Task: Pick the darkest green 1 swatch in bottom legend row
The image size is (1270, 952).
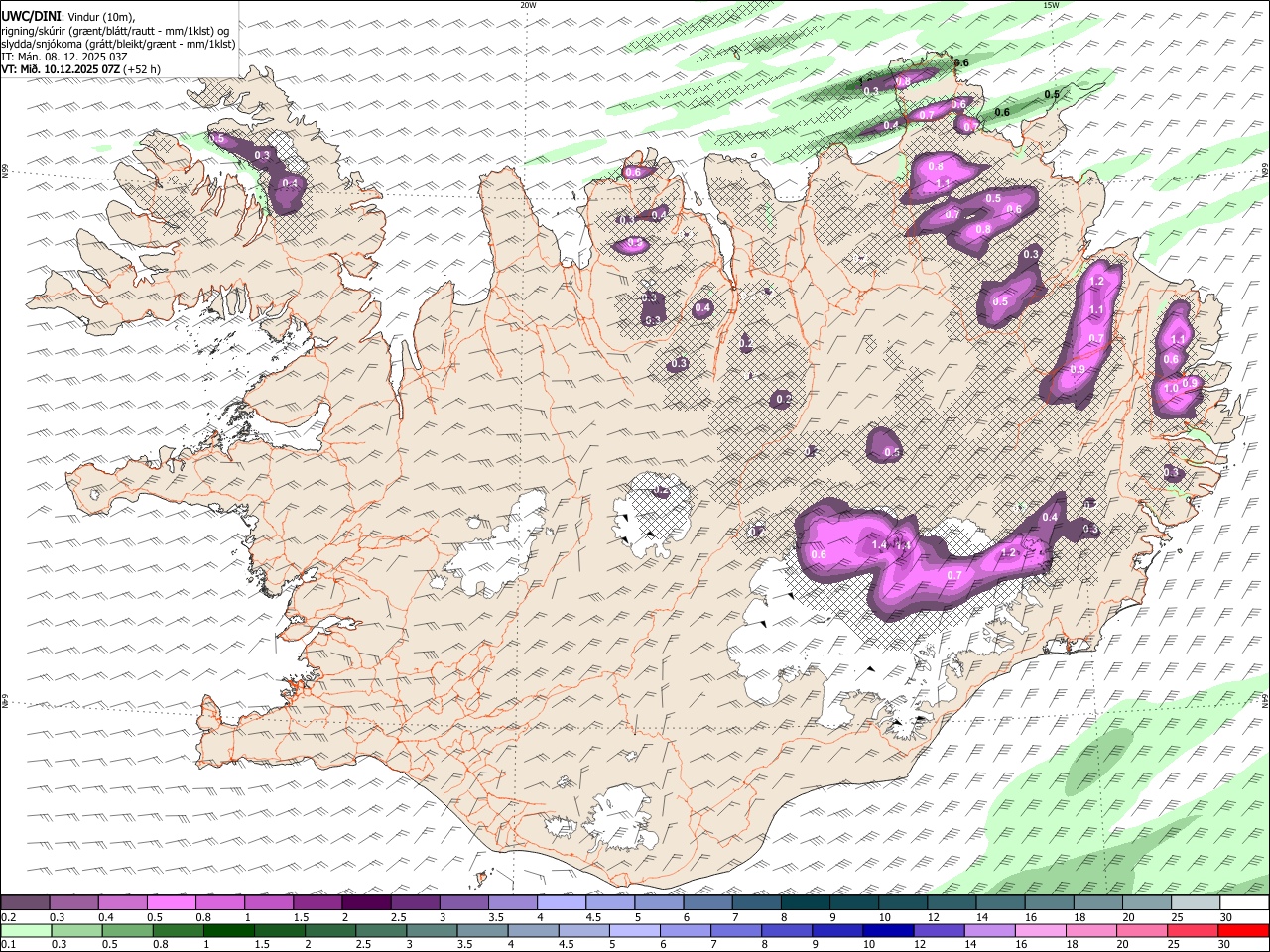Action: pyautogui.click(x=229, y=931)
